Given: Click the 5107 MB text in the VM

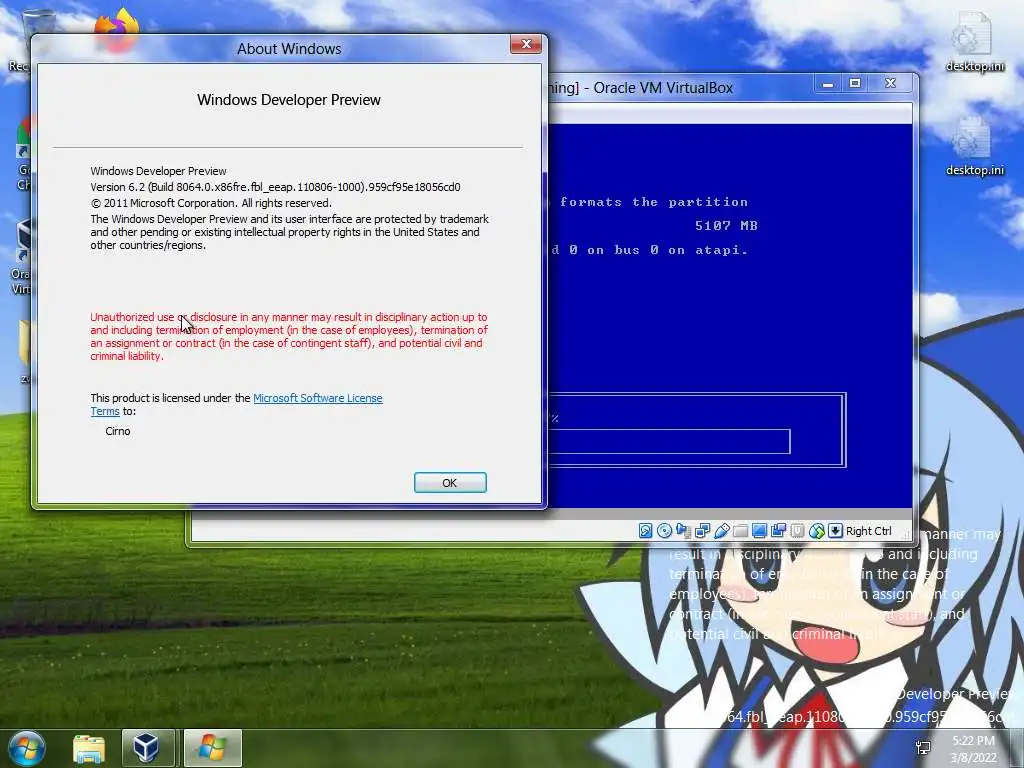Looking at the screenshot, I should pos(726,225).
